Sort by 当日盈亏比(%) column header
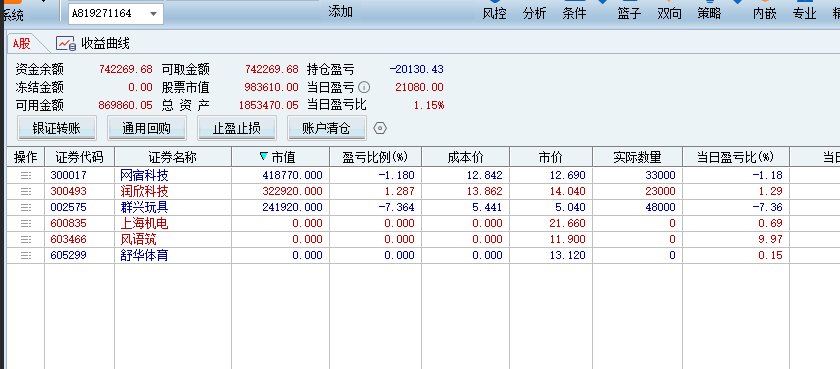The height and width of the screenshot is (369, 840). pyautogui.click(x=736, y=157)
